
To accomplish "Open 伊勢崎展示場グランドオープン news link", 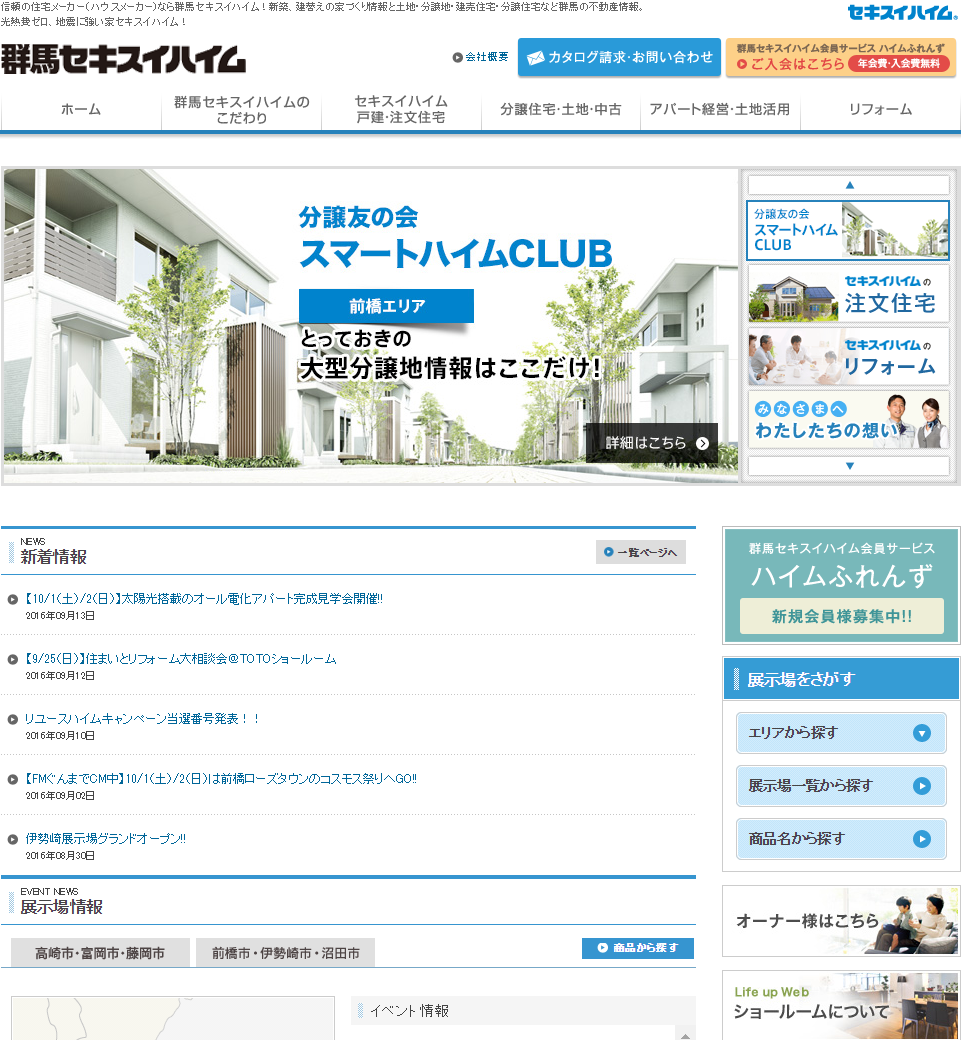I will click(x=105, y=838).
